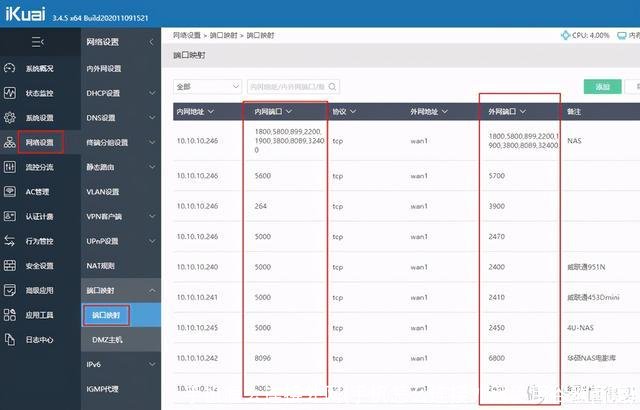Click the green 添加 button
Viewport: 640px width, 410px height.
point(602,87)
